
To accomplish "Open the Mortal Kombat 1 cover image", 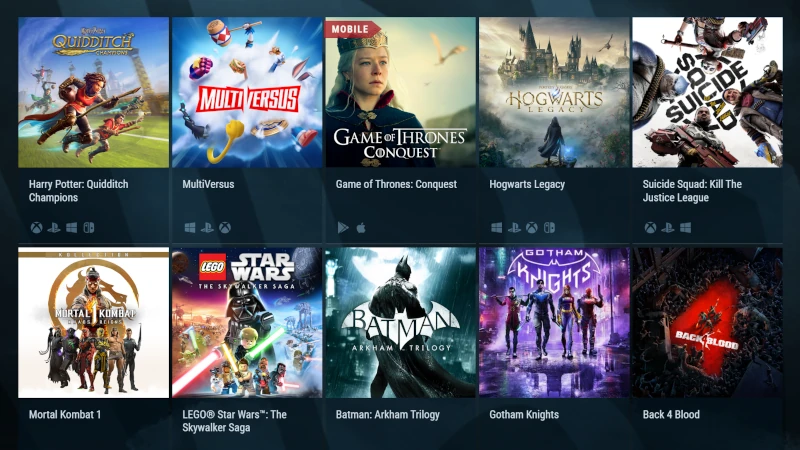I will point(93,322).
